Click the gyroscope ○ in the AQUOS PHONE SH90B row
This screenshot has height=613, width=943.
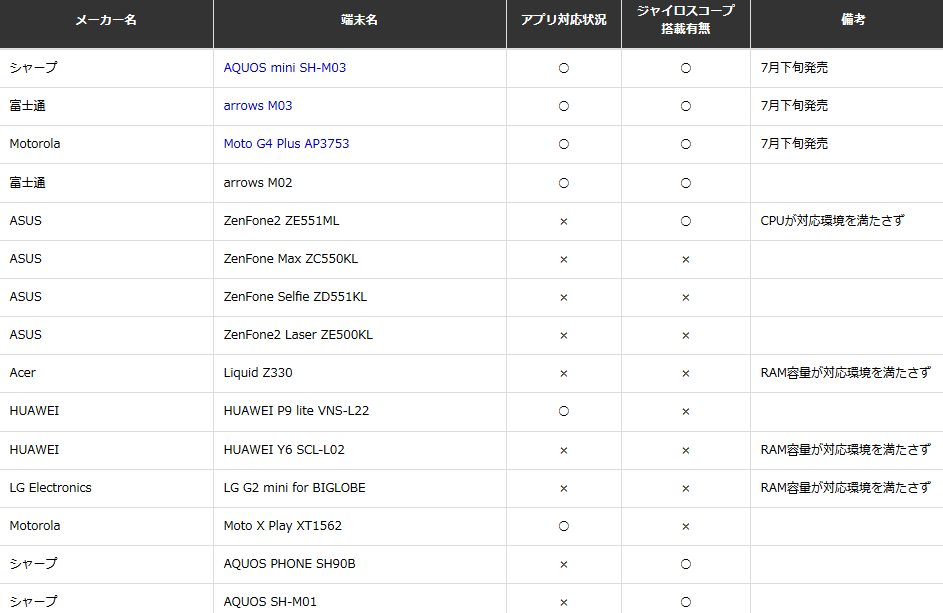(686, 564)
